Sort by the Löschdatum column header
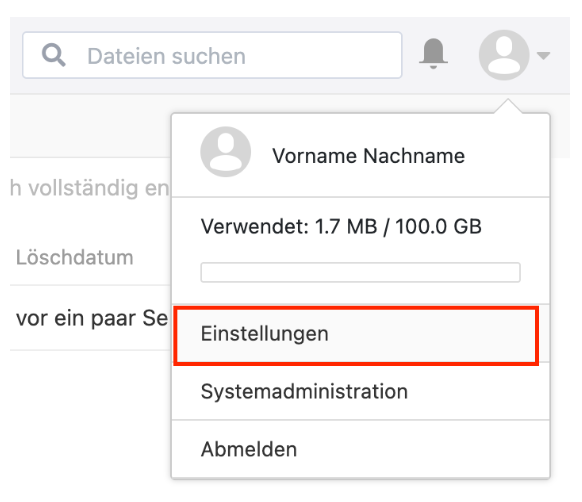The width and height of the screenshot is (582, 502). (x=75, y=257)
